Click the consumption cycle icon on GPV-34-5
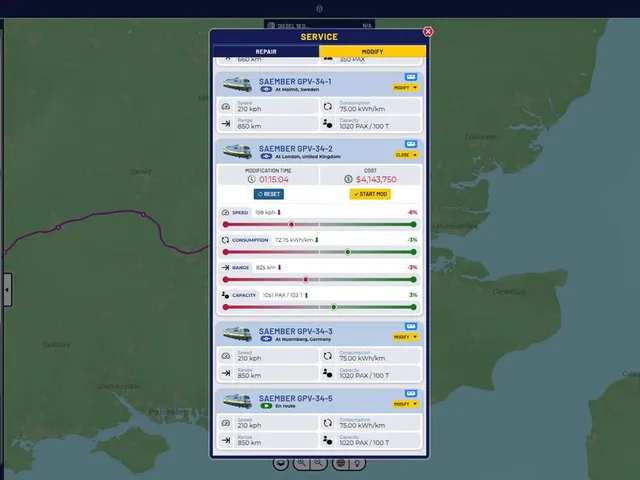This screenshot has width=640, height=480. 328,423
